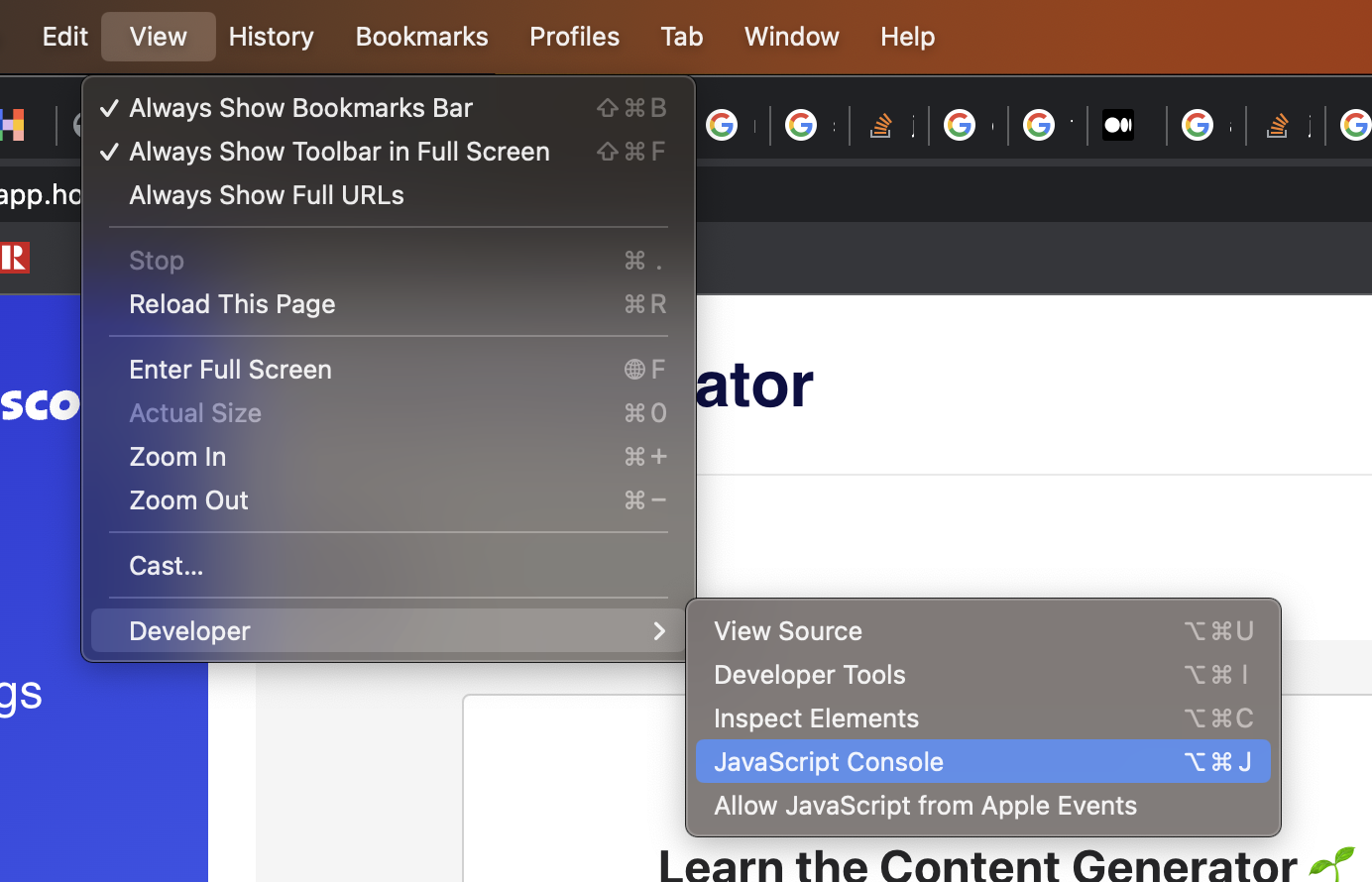Choose Enter Full Screen
The width and height of the screenshot is (1372, 882).
[x=389, y=369]
